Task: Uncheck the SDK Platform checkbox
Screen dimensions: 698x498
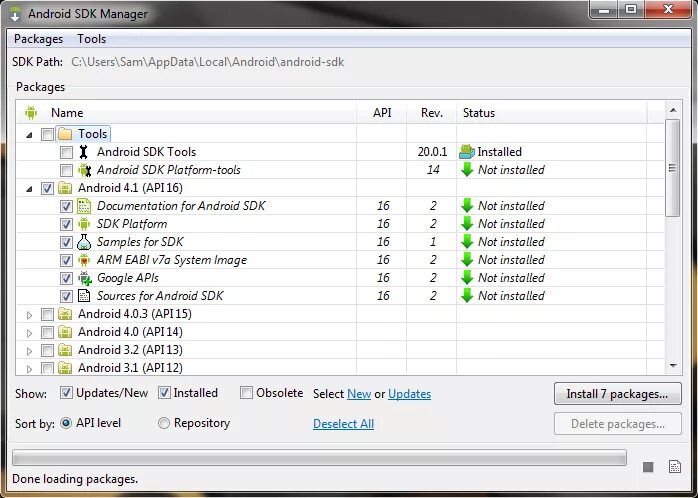Action: tap(66, 224)
